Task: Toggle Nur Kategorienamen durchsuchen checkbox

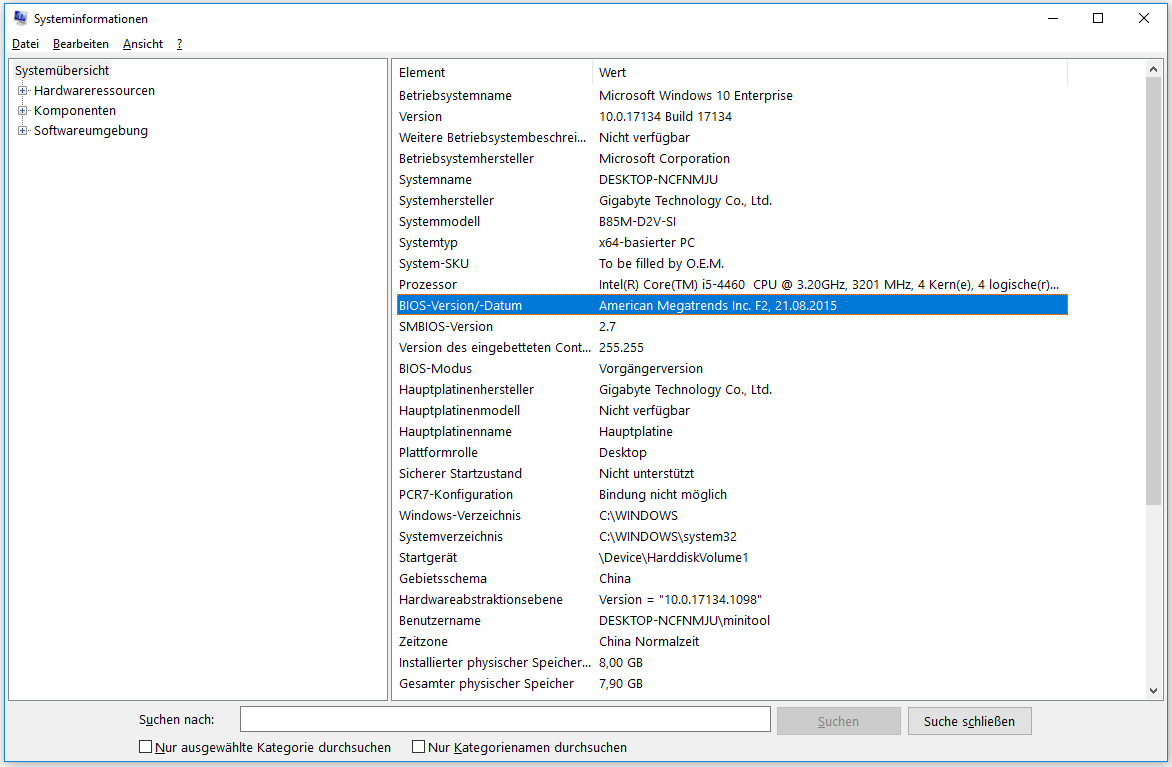Action: 419,746
